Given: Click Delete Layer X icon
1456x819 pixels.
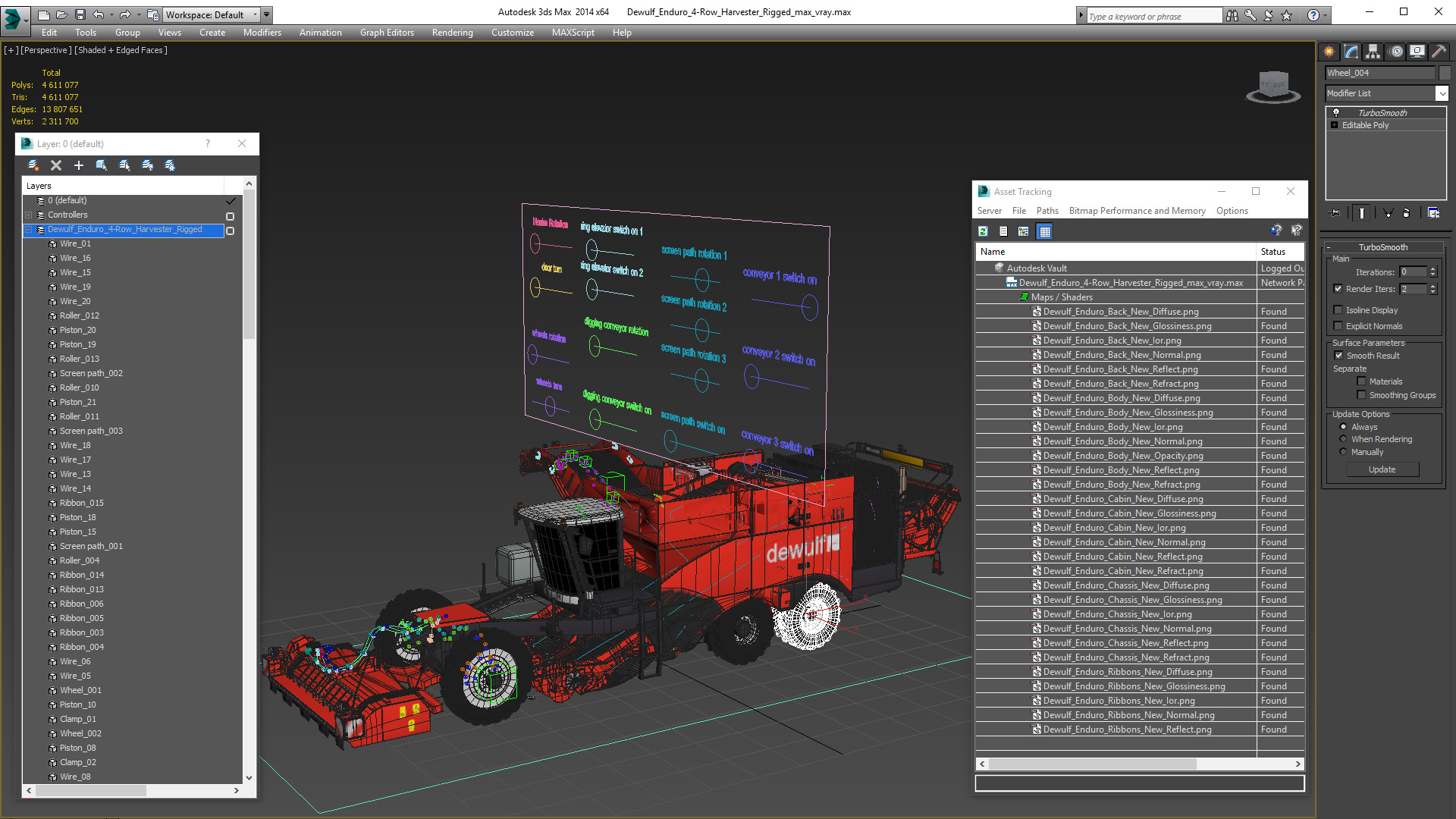Looking at the screenshot, I should [55, 165].
